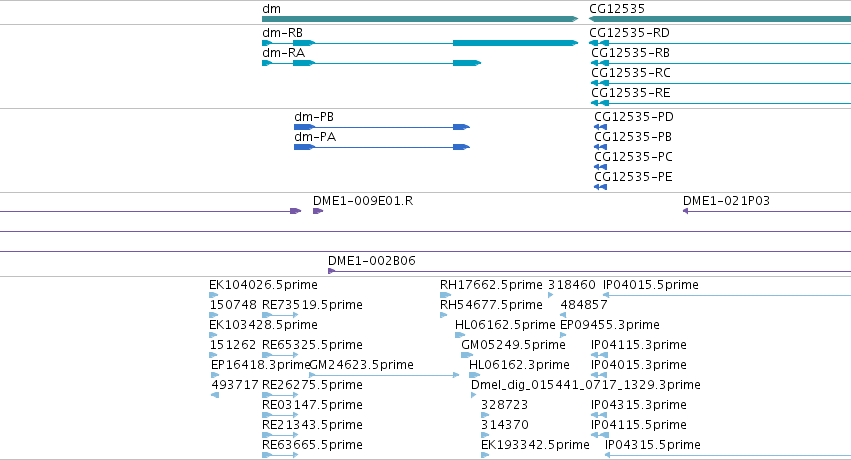Click the RE63665.5prime EST label
Viewport: 851px width, 460px height.
pyautogui.click(x=312, y=446)
